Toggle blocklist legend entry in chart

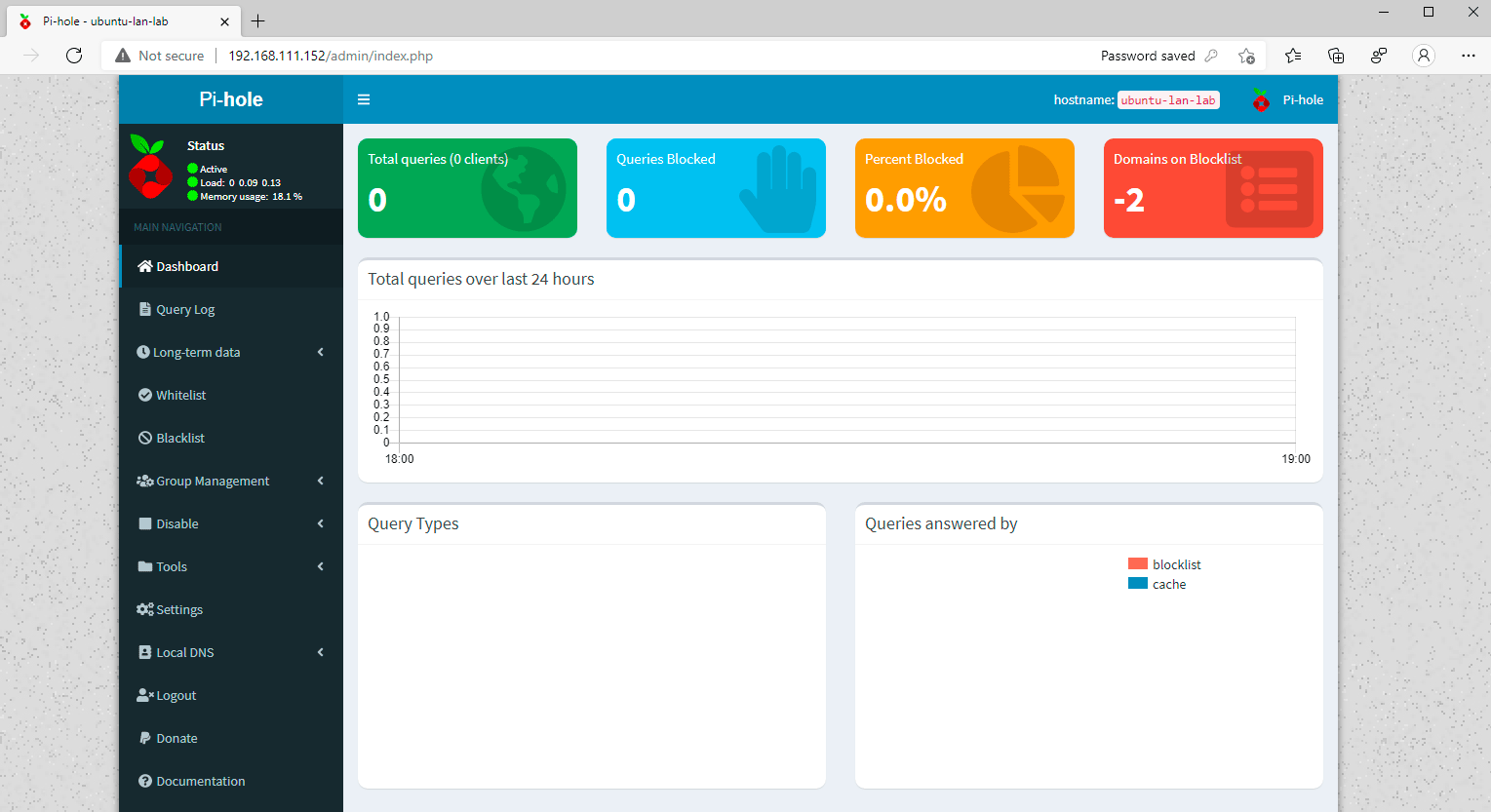pos(1164,564)
